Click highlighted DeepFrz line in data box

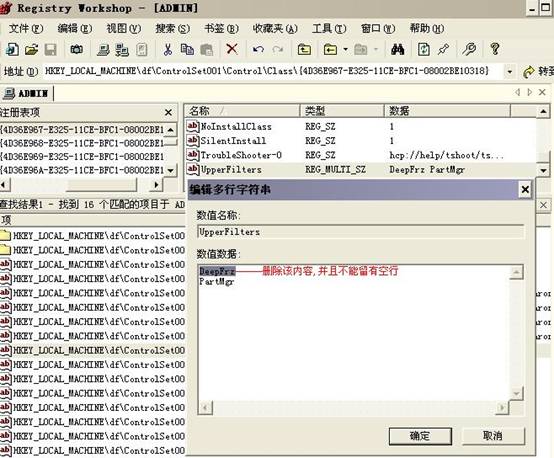point(217,271)
